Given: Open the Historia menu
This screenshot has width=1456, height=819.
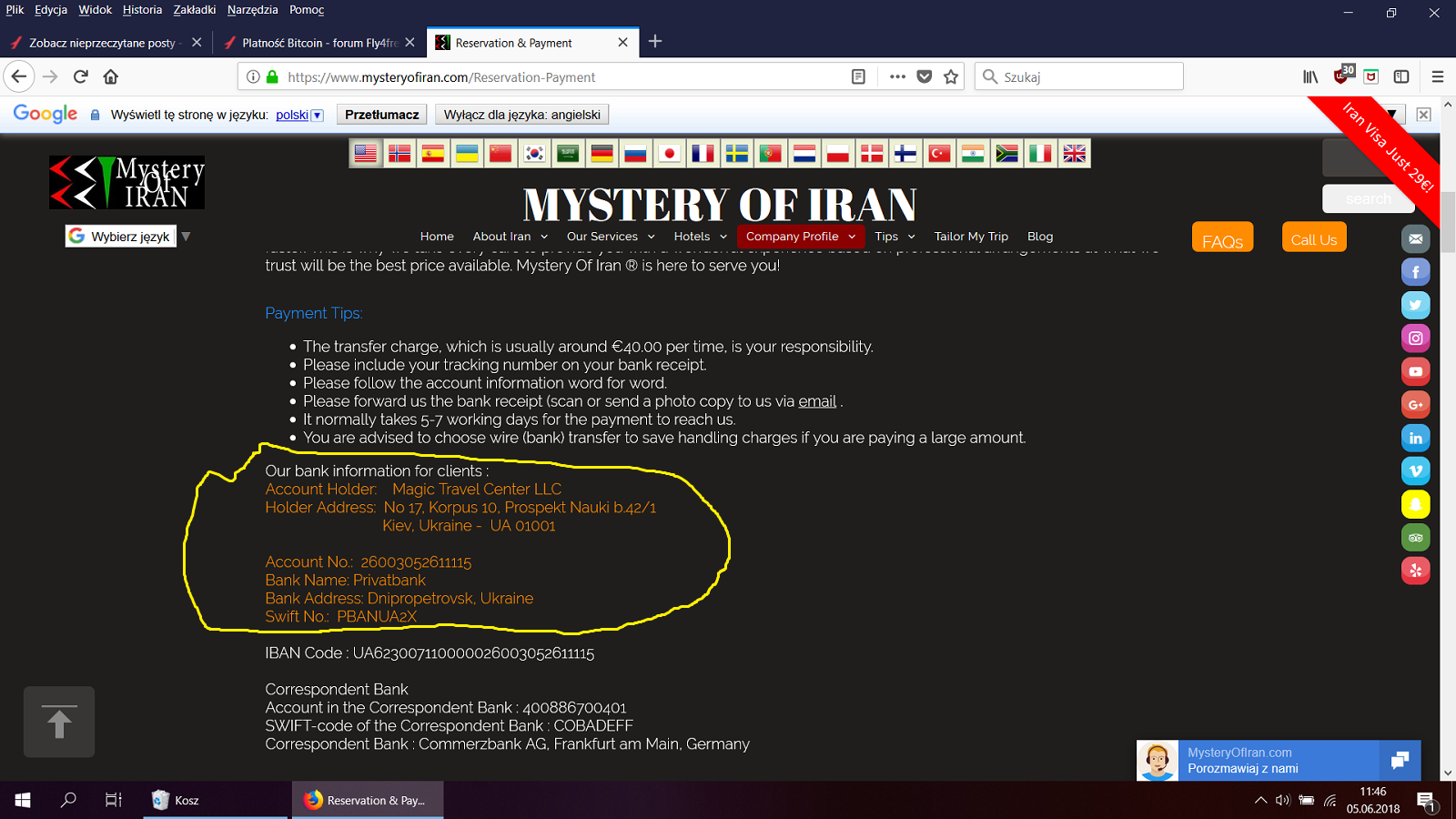Looking at the screenshot, I should click(x=142, y=10).
